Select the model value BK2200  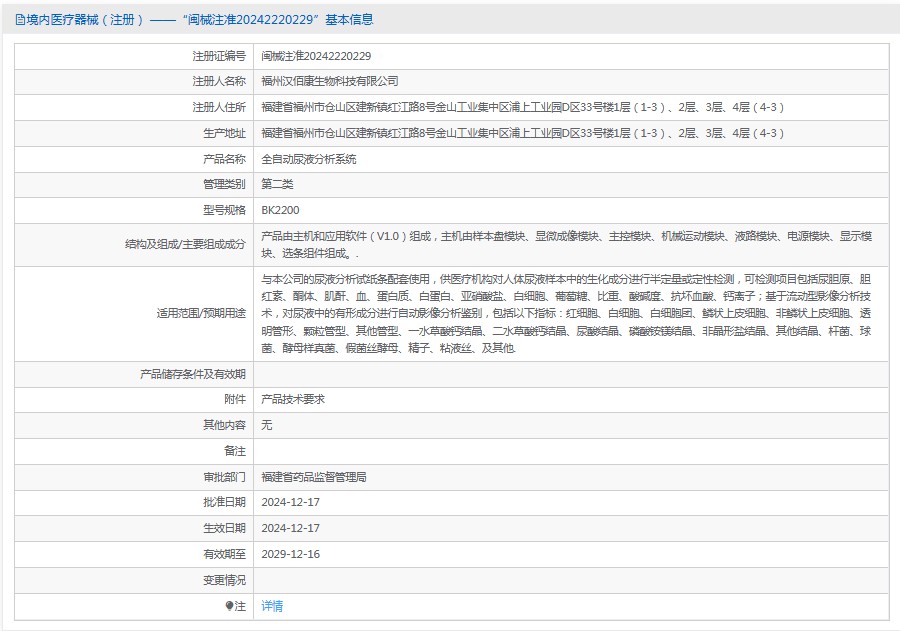280,210
